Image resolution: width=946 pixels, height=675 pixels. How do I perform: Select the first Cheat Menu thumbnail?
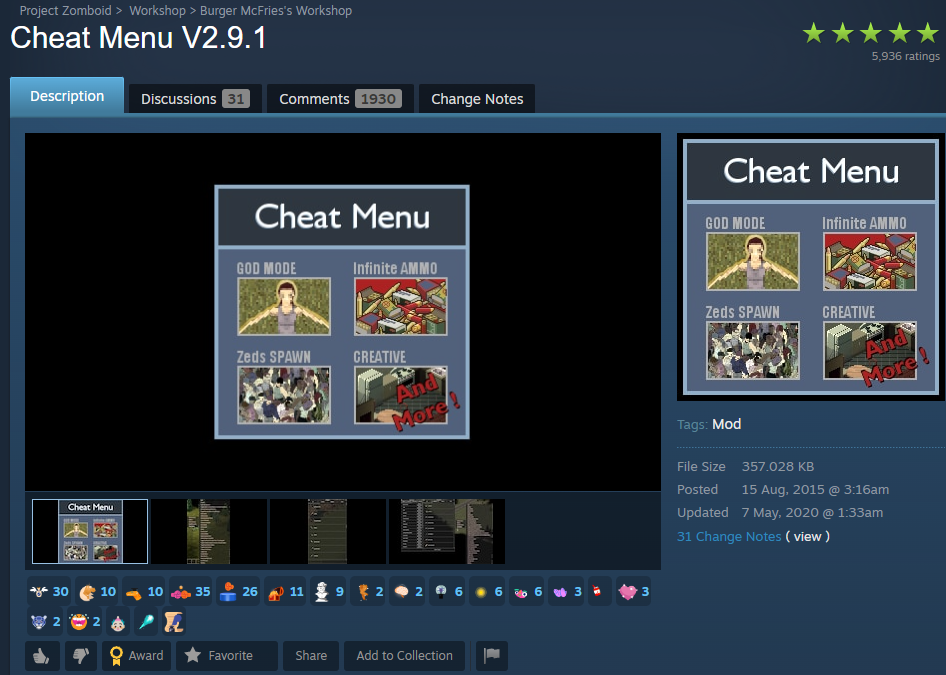point(90,531)
